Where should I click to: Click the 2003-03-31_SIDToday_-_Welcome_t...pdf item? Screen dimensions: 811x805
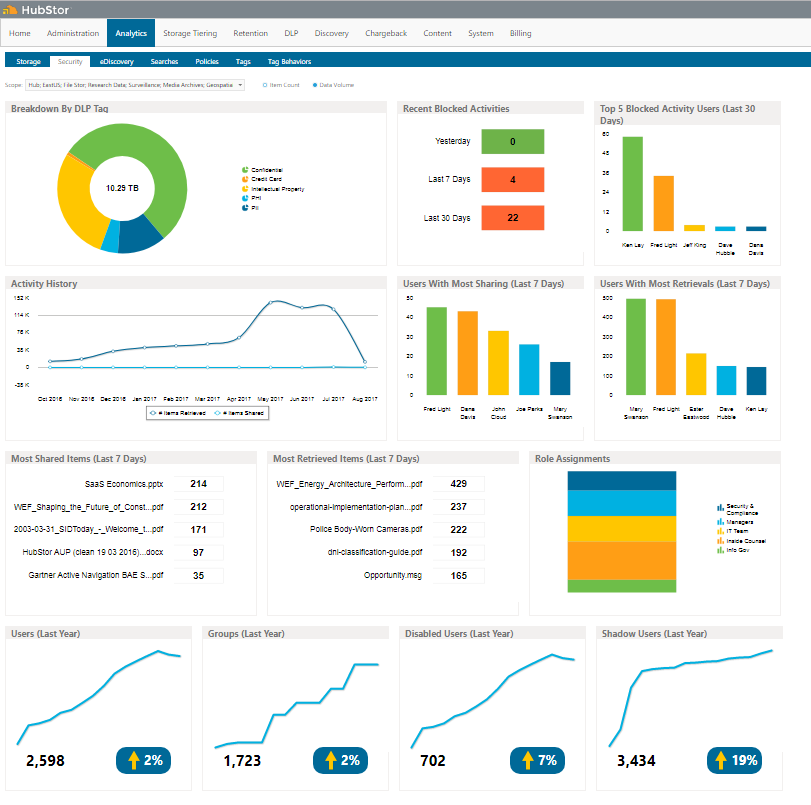coord(88,529)
